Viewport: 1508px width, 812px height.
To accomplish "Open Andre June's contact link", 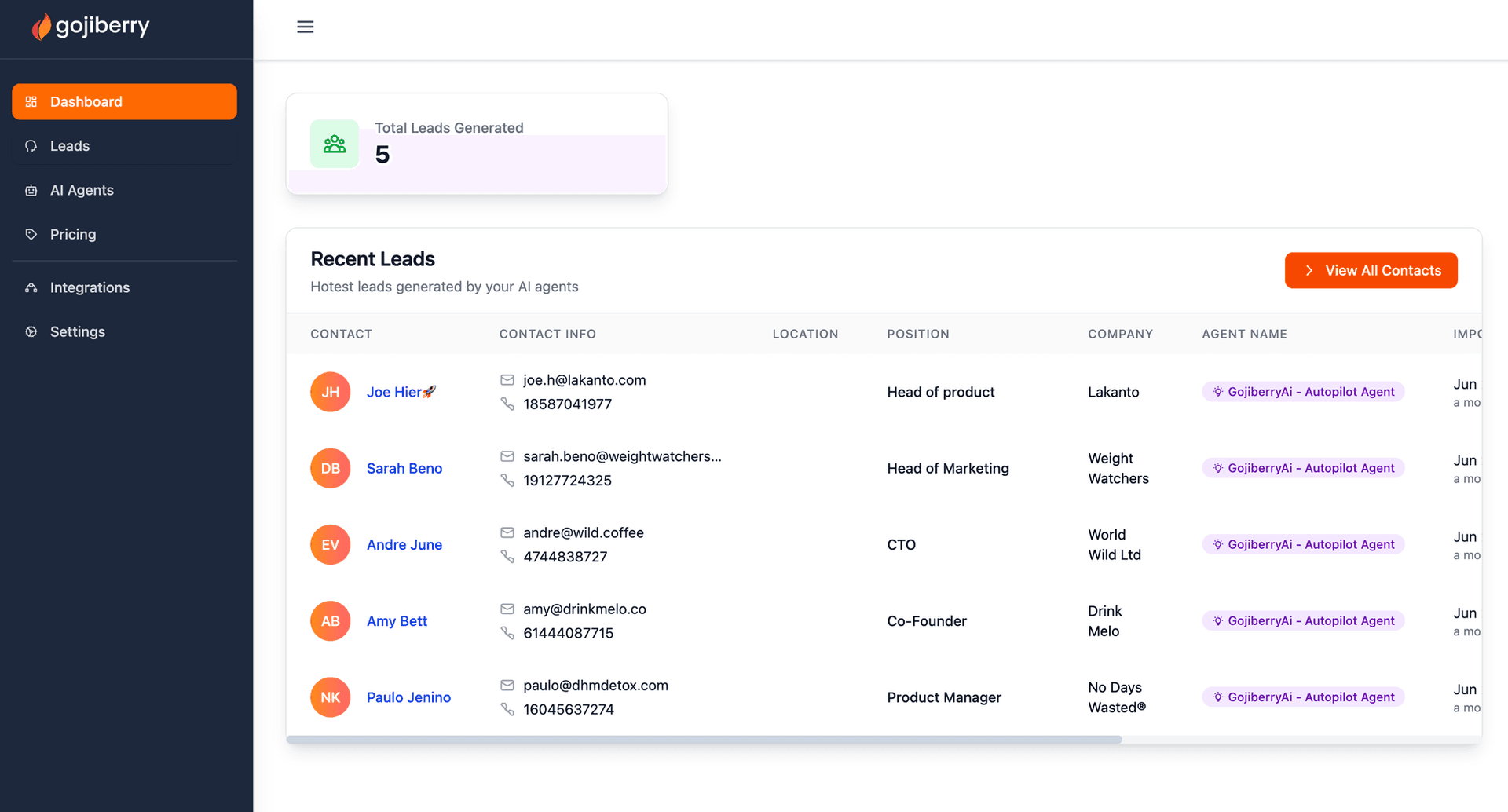I will click(x=404, y=544).
